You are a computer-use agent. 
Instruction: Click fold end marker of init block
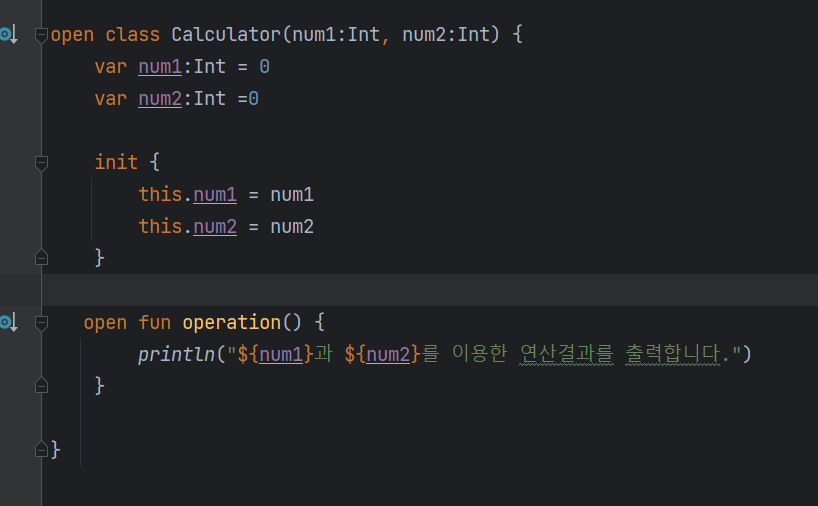[x=41, y=258]
